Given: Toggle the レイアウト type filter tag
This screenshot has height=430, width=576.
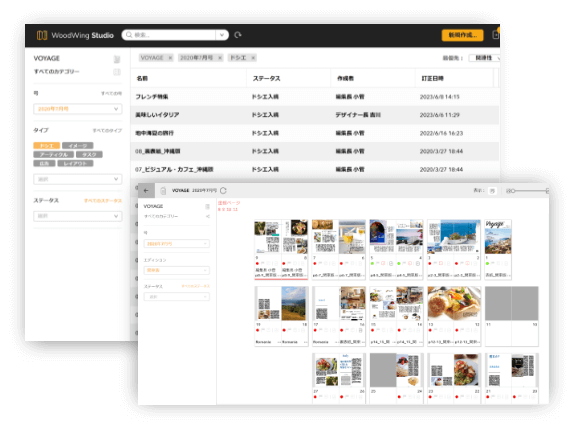Looking at the screenshot, I should pos(75,163).
